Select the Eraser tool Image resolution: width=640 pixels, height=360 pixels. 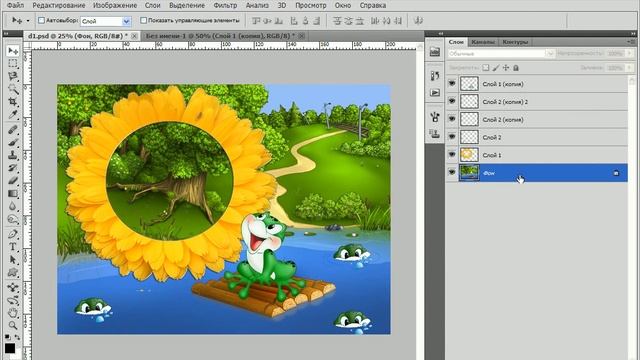(13, 180)
